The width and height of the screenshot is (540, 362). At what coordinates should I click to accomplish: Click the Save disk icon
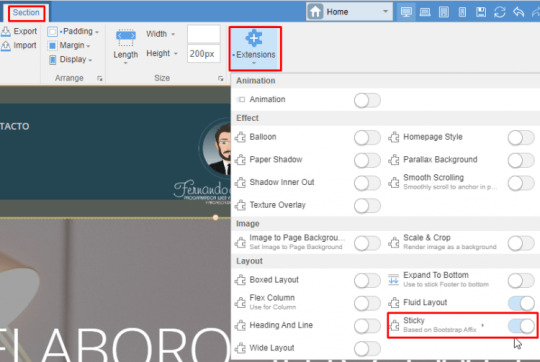pos(481,12)
